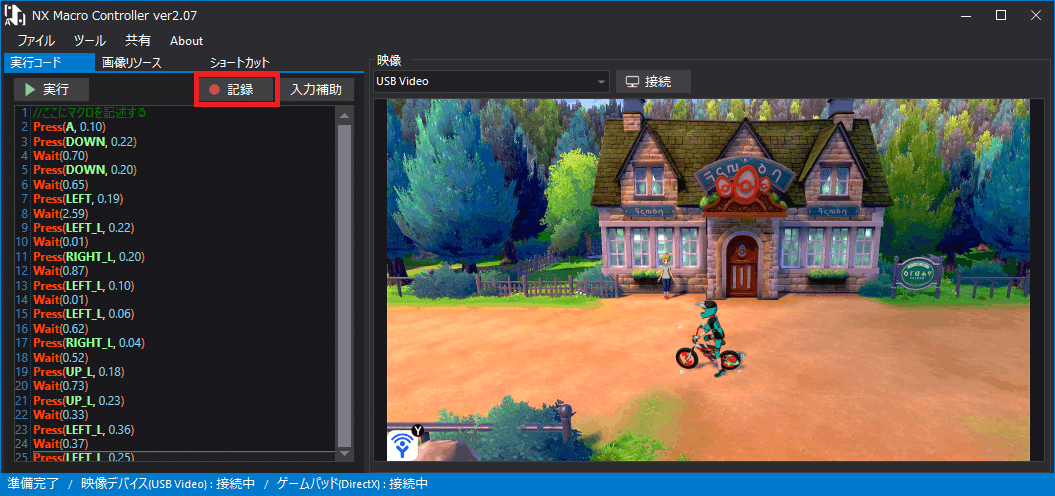Click code line Press(LEFT_L, 0.36)
The image size is (1055, 496).
[x=83, y=429]
